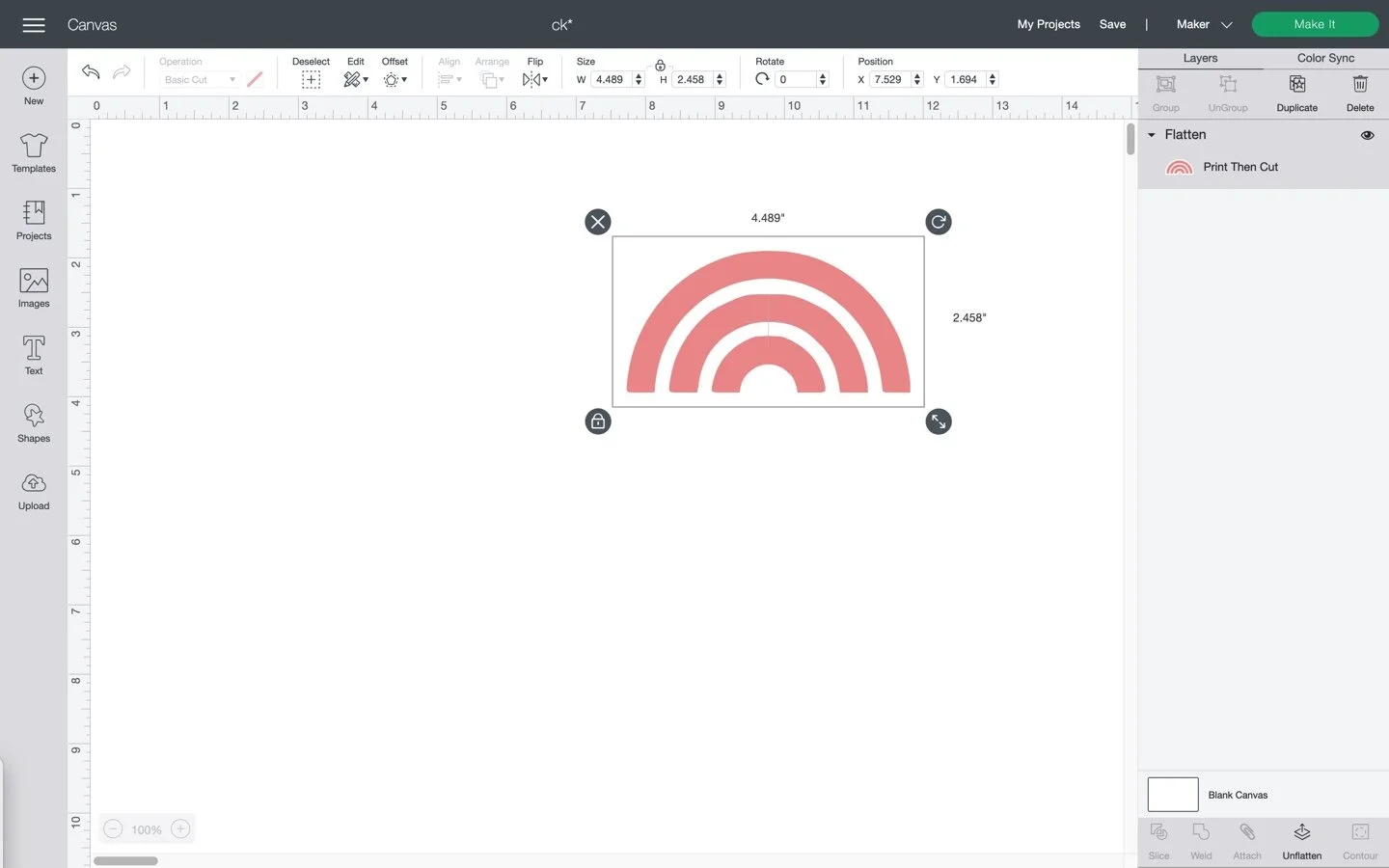Toggle the size aspect ratio lock
1389x868 pixels.
[x=660, y=66]
